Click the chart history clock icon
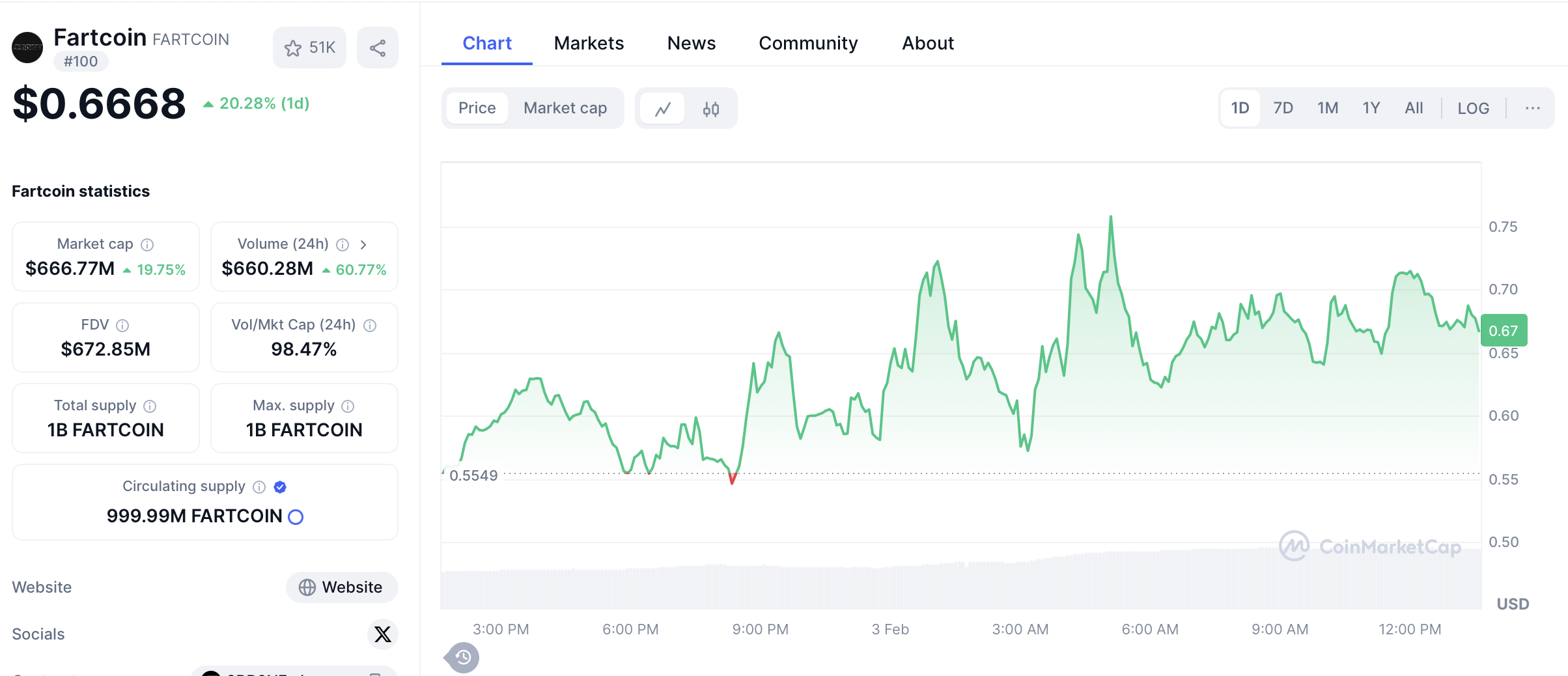 [463, 657]
